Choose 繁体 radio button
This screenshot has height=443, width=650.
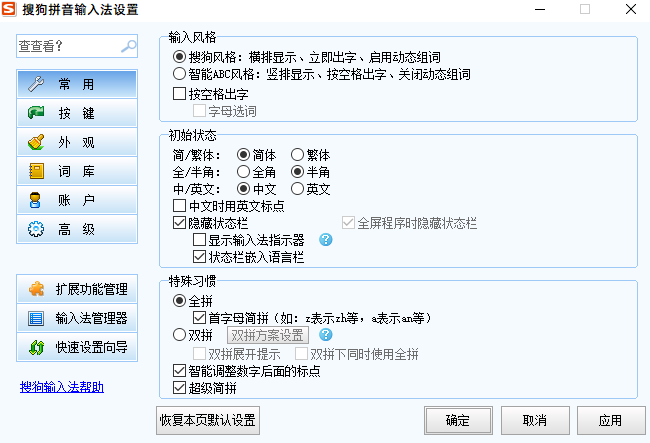click(x=297, y=155)
